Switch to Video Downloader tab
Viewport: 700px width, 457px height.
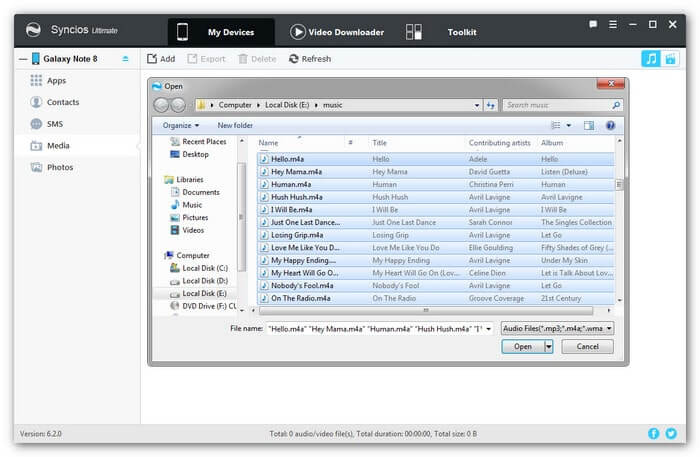coord(337,32)
